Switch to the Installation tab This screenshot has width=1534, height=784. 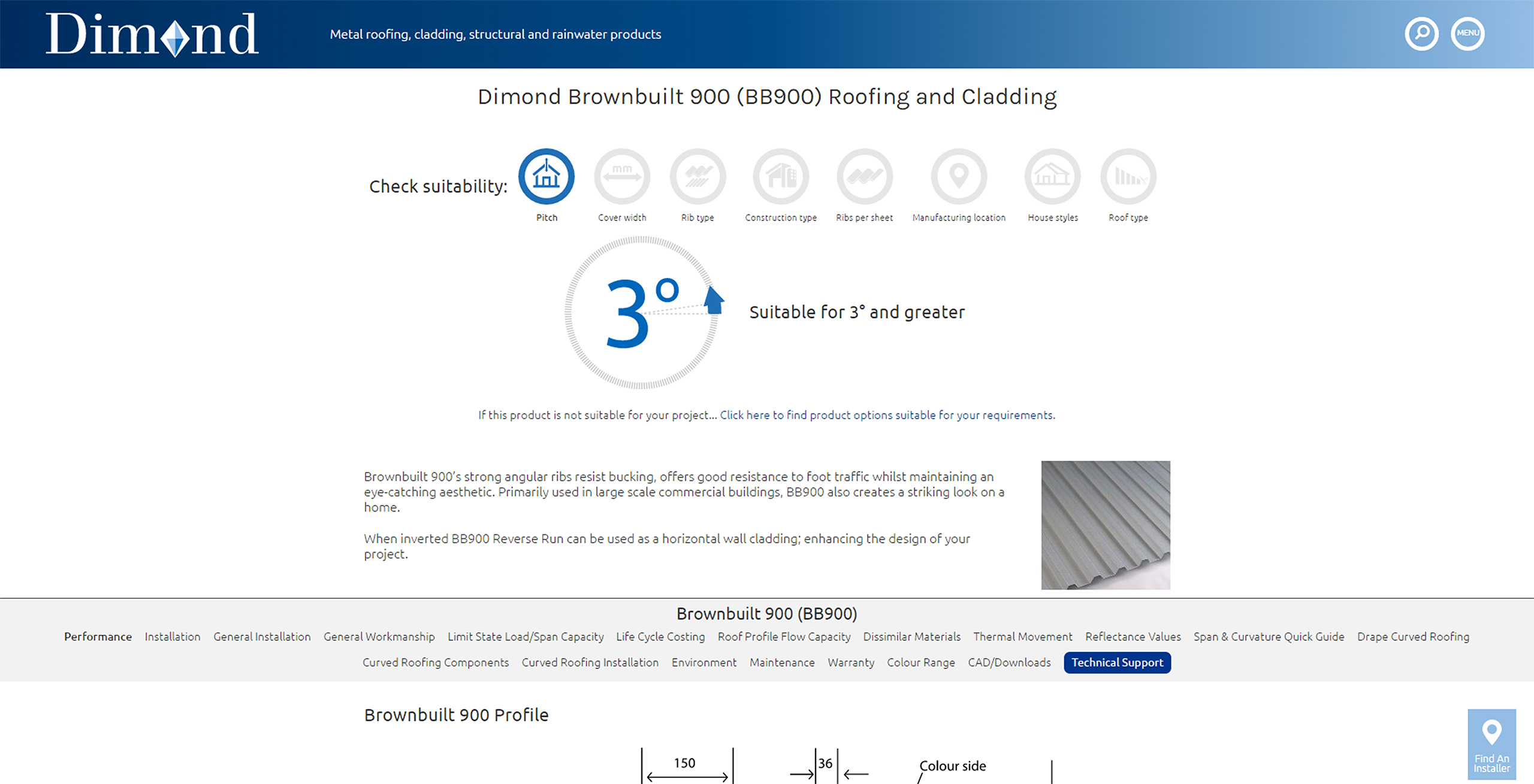[x=173, y=637]
